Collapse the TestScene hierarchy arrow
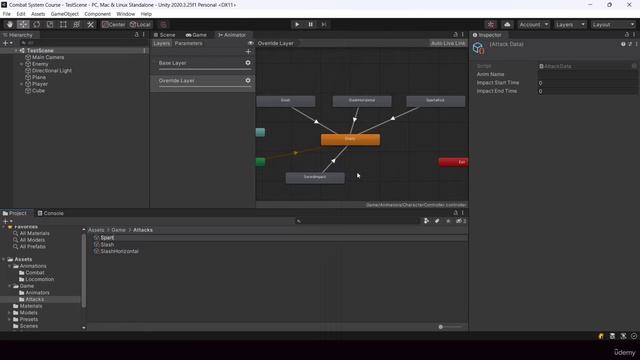Image resolution: width=640 pixels, height=360 pixels. pyautogui.click(x=16, y=51)
